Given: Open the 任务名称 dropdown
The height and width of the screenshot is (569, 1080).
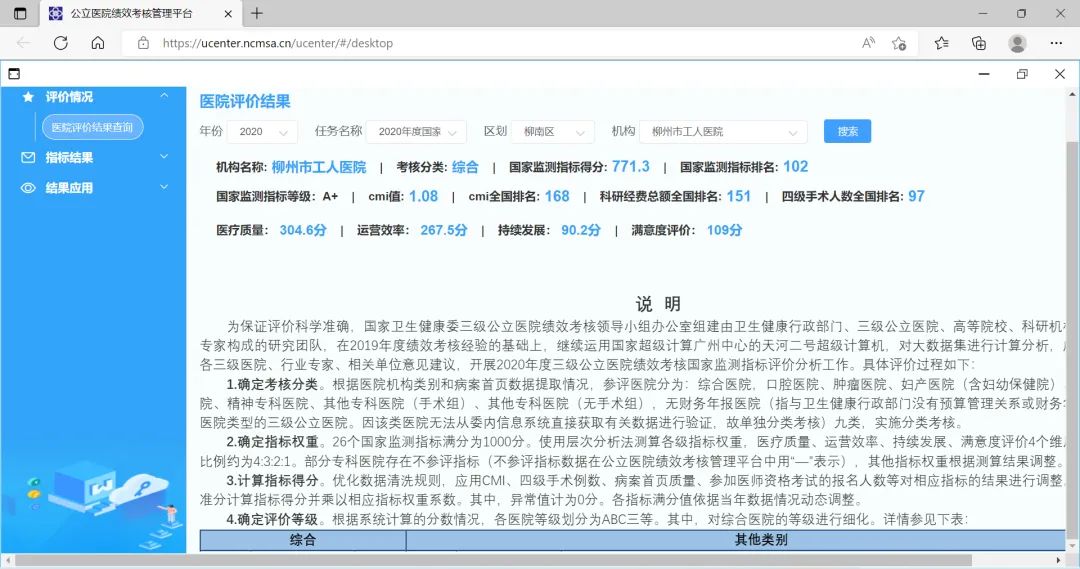Looking at the screenshot, I should (416, 132).
